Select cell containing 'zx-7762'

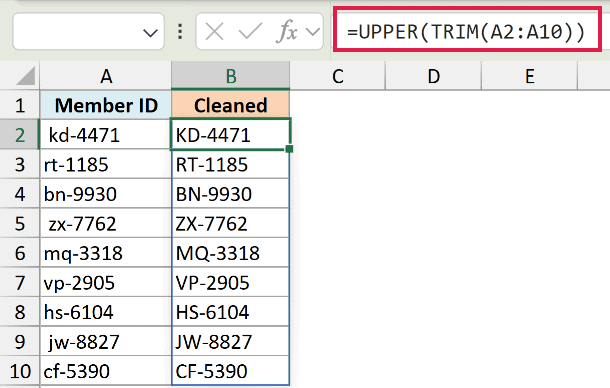point(106,223)
